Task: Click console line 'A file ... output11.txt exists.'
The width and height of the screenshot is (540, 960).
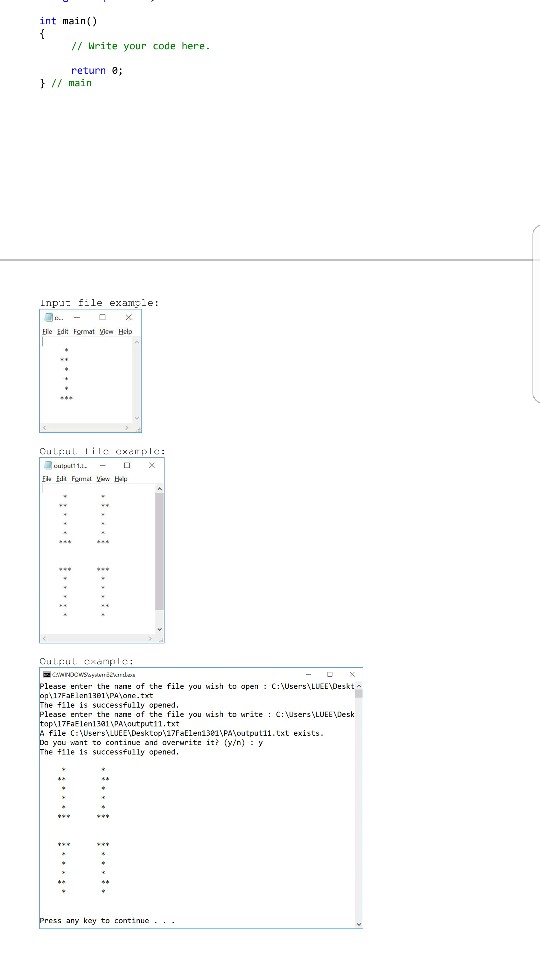Action: 181,733
